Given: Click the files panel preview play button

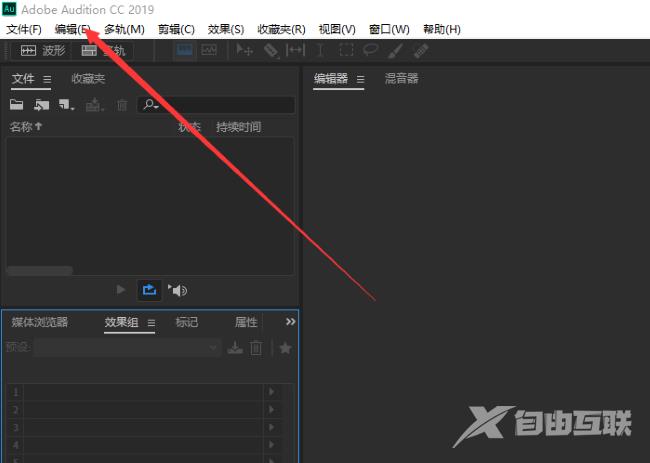Looking at the screenshot, I should [121, 290].
